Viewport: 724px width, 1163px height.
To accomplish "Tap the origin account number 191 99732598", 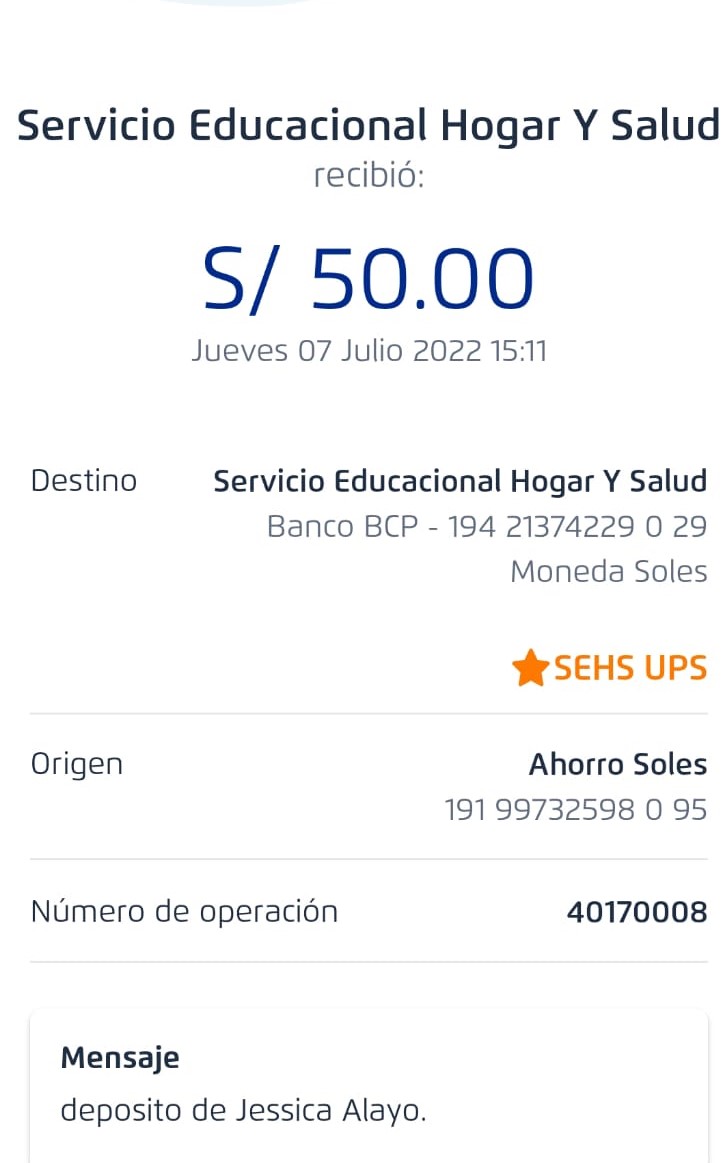I will point(575,810).
